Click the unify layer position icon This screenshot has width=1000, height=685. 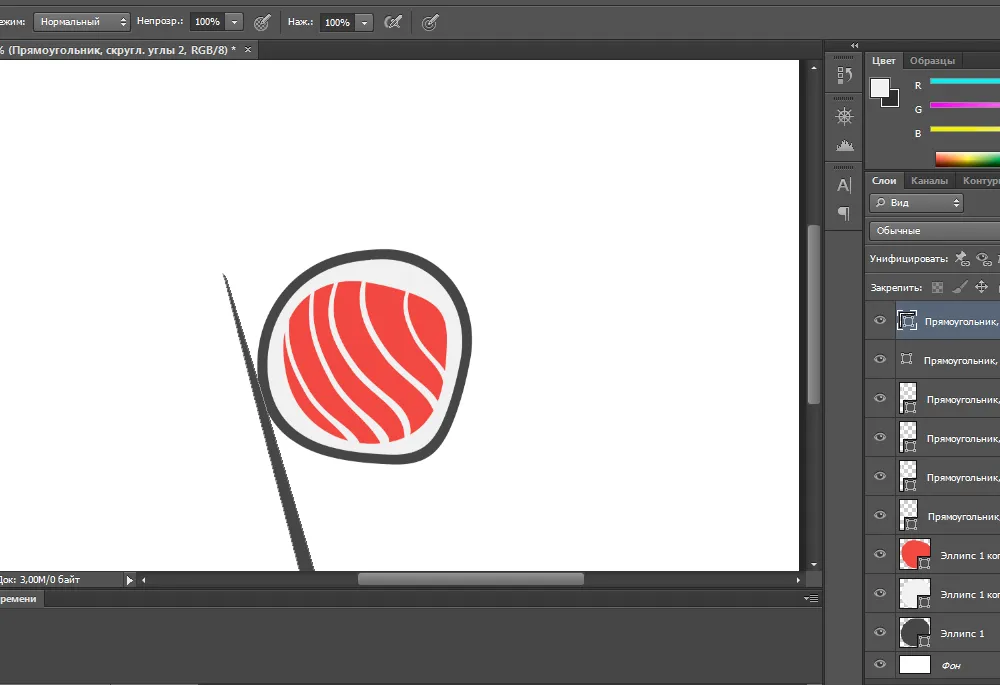(x=962, y=258)
